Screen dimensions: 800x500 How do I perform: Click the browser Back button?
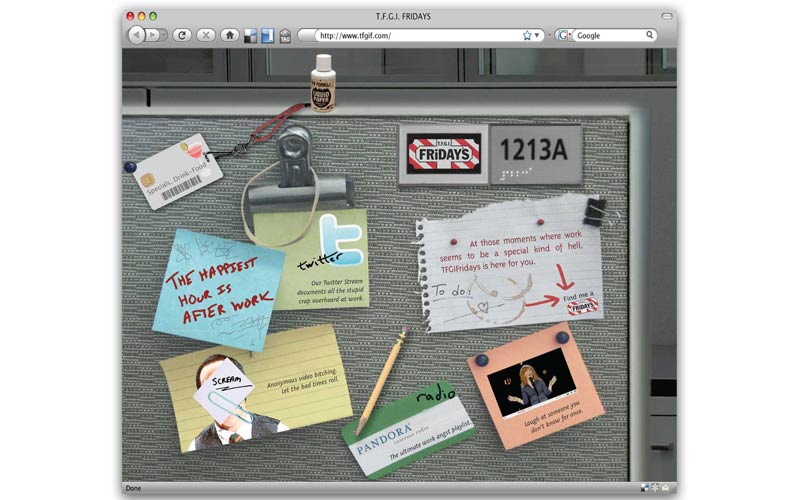137,35
